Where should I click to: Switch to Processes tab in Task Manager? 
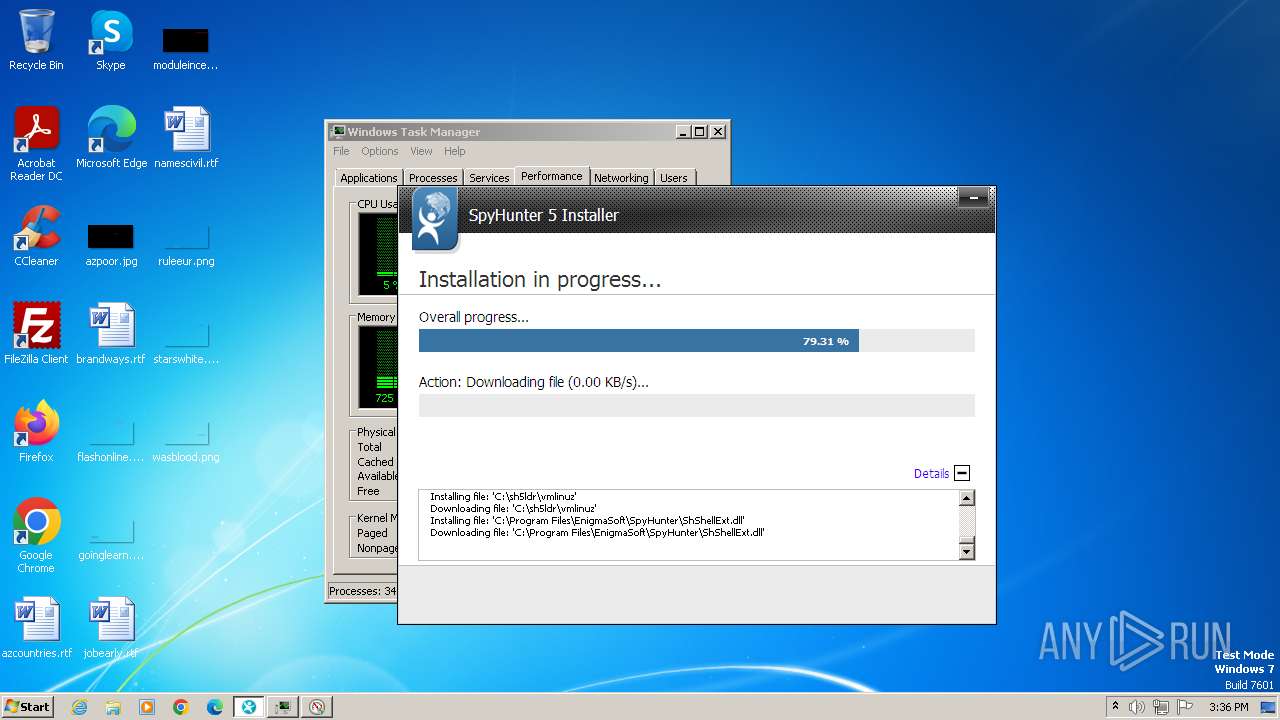tap(433, 178)
